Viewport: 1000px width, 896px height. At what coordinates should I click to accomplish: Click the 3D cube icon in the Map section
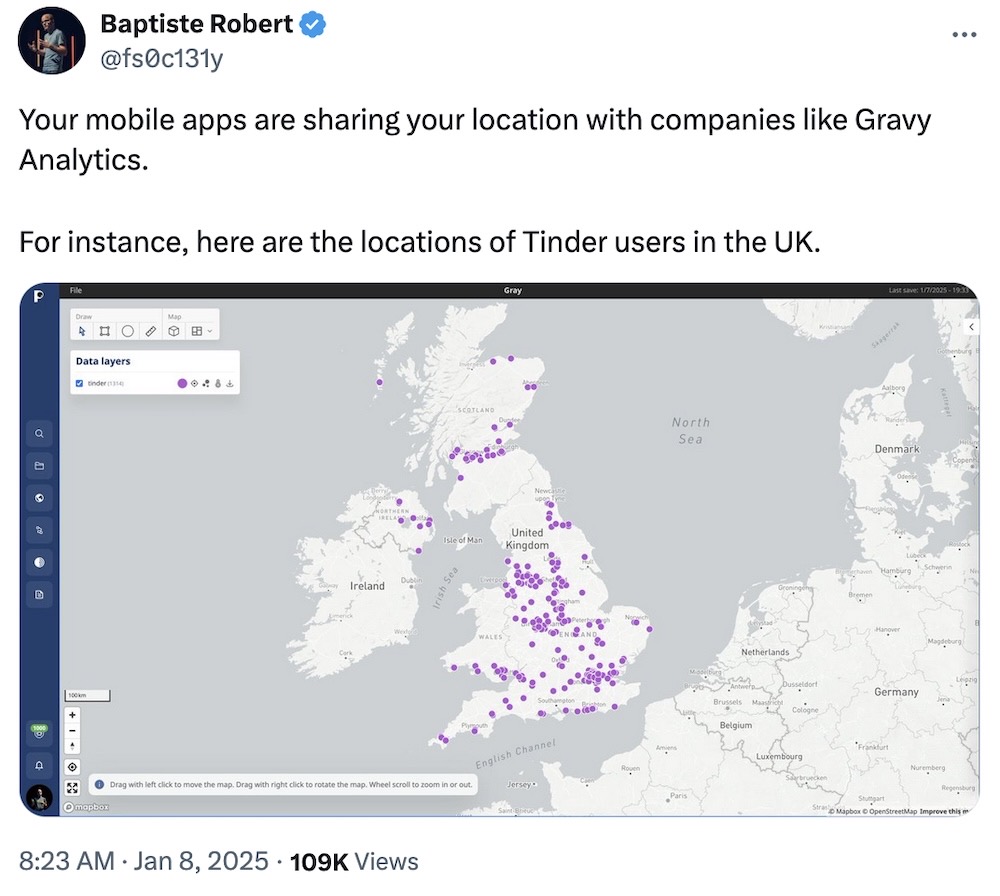pyautogui.click(x=174, y=330)
